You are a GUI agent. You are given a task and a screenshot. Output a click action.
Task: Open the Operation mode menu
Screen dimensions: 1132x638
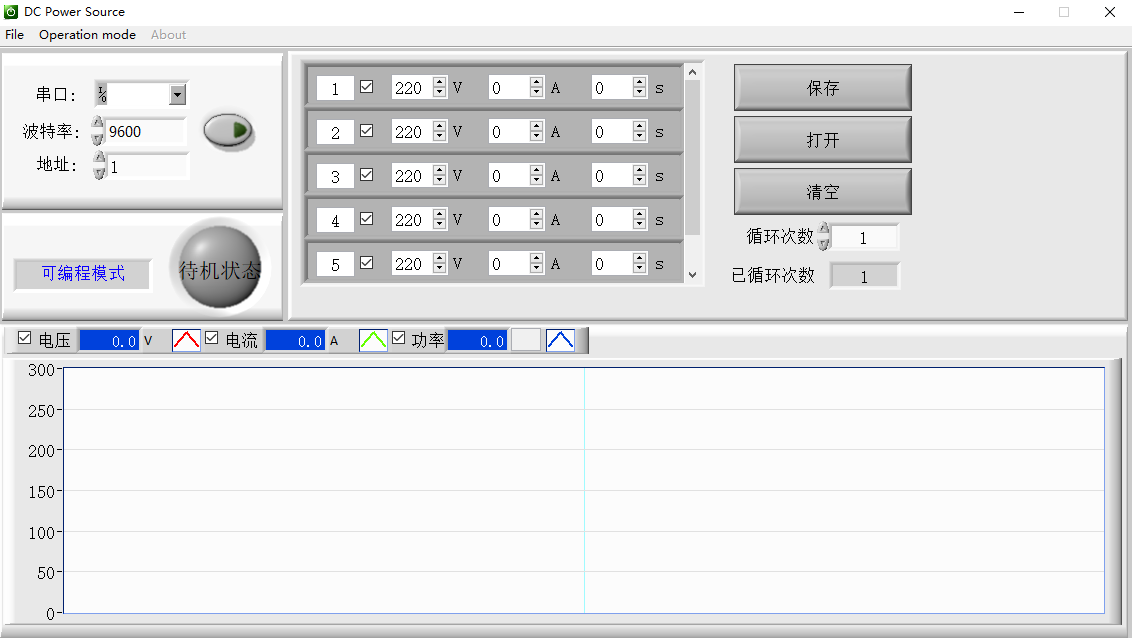tap(87, 34)
